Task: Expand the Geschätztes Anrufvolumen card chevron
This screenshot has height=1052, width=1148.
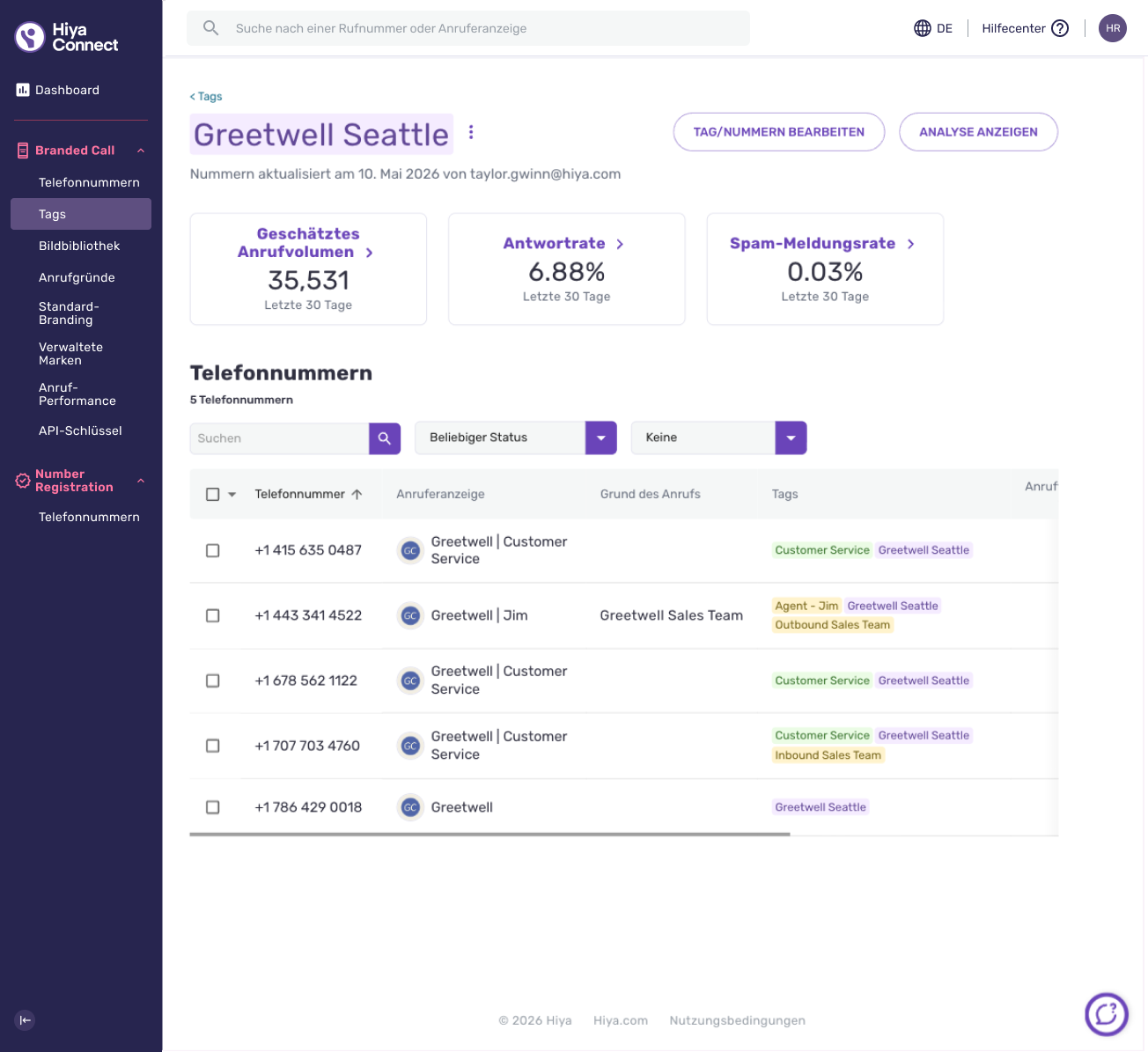Action: tap(369, 253)
